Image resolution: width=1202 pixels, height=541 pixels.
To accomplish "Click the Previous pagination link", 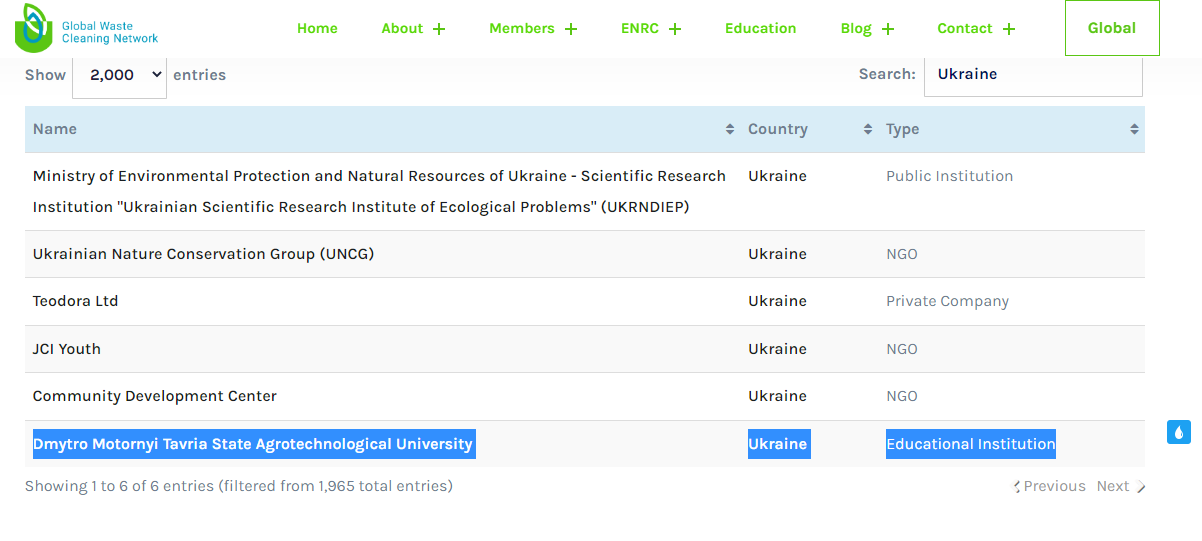I will tap(1051, 486).
